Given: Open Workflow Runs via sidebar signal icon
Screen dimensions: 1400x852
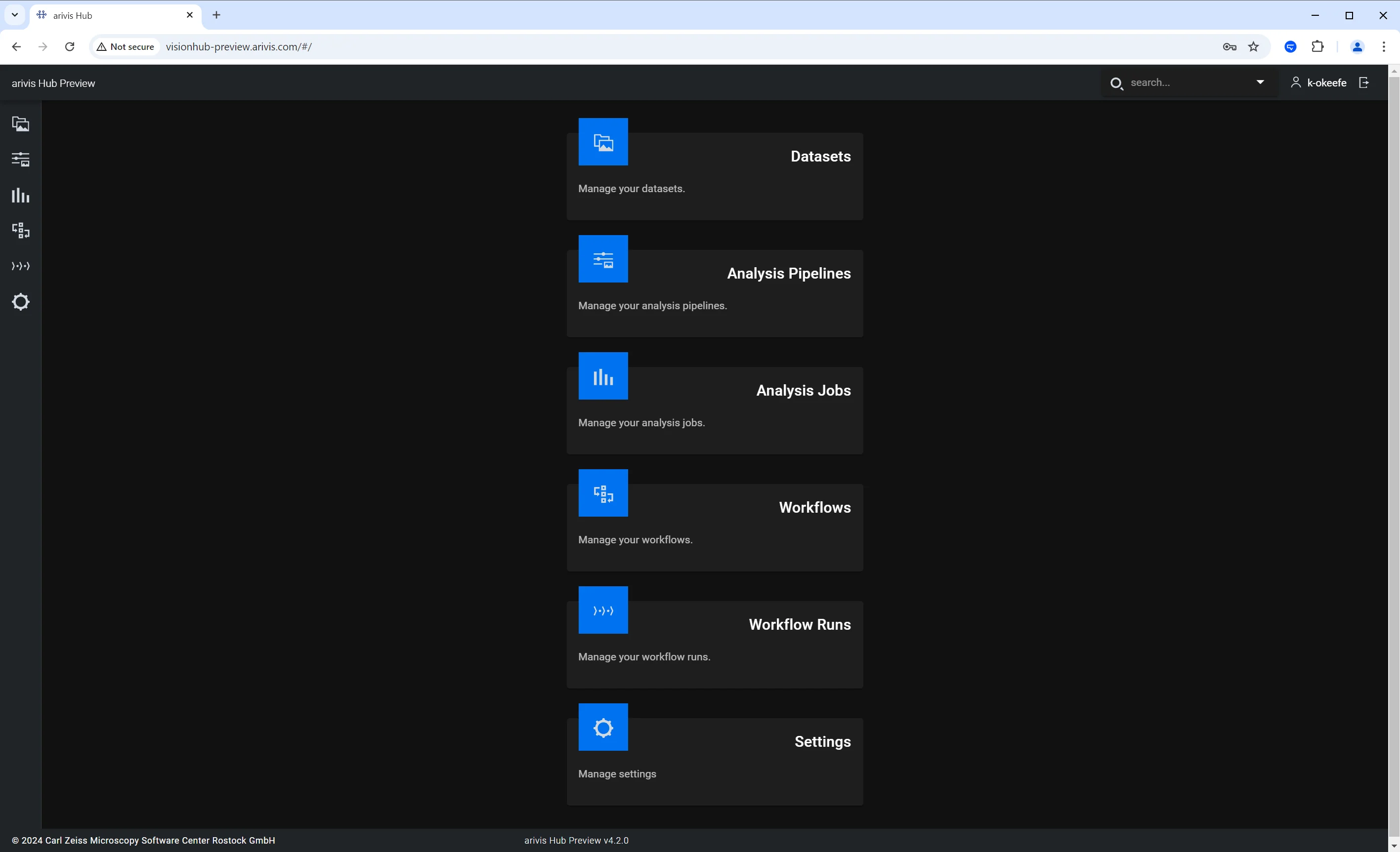Looking at the screenshot, I should pyautogui.click(x=20, y=266).
